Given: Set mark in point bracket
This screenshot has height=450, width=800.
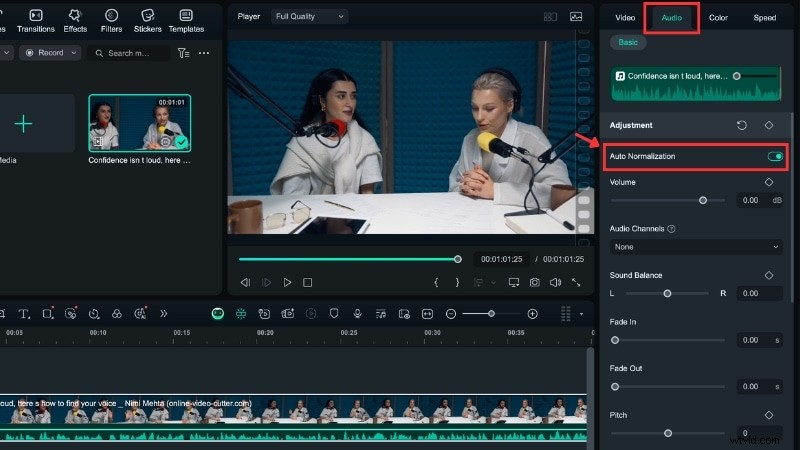Looking at the screenshot, I should tap(436, 283).
